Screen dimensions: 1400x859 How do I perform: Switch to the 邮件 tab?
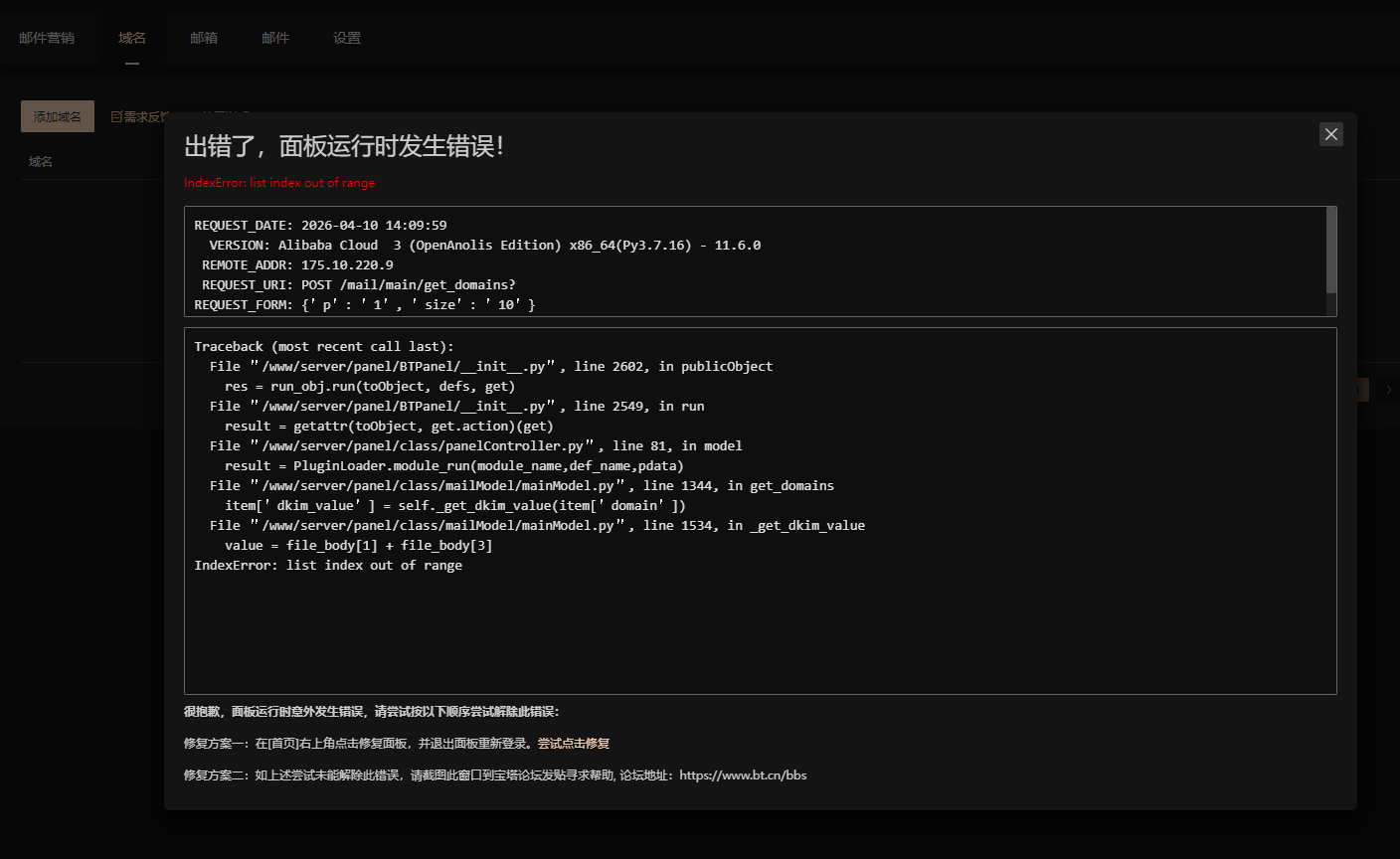(275, 37)
